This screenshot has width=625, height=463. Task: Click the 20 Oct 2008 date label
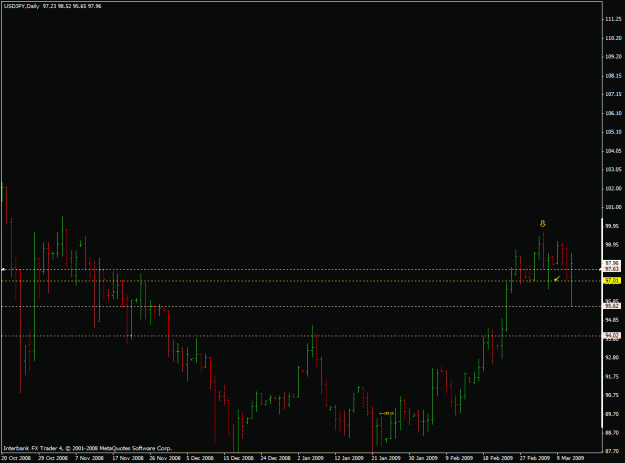17,458
